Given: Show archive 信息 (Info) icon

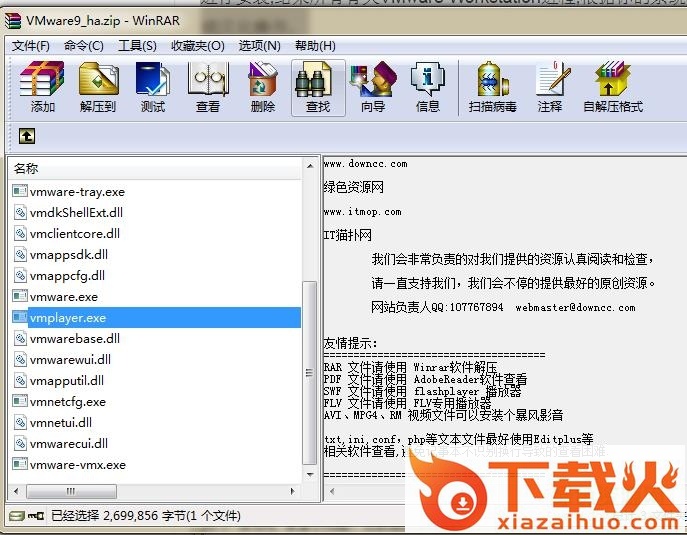Looking at the screenshot, I should coord(428,87).
